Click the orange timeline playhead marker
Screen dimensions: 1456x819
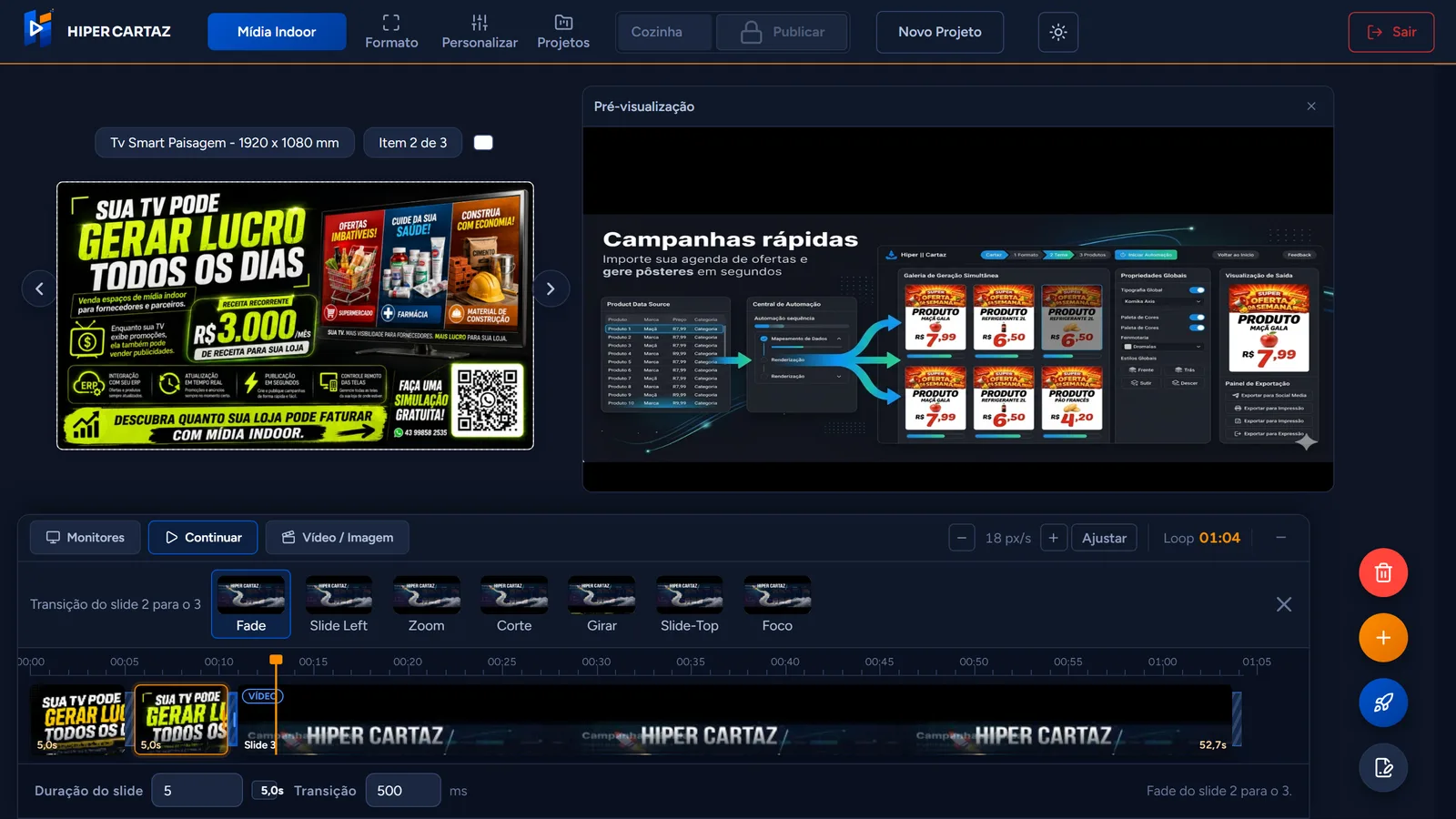276,660
